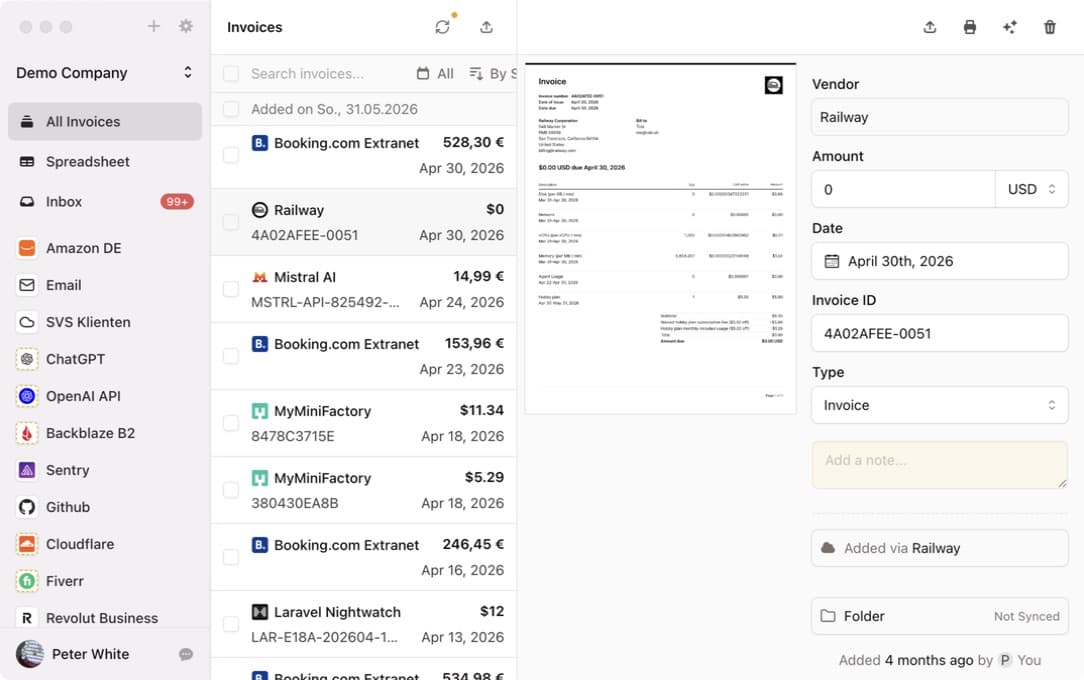Click the Amount field showing 0
1084x680 pixels.
(904, 189)
